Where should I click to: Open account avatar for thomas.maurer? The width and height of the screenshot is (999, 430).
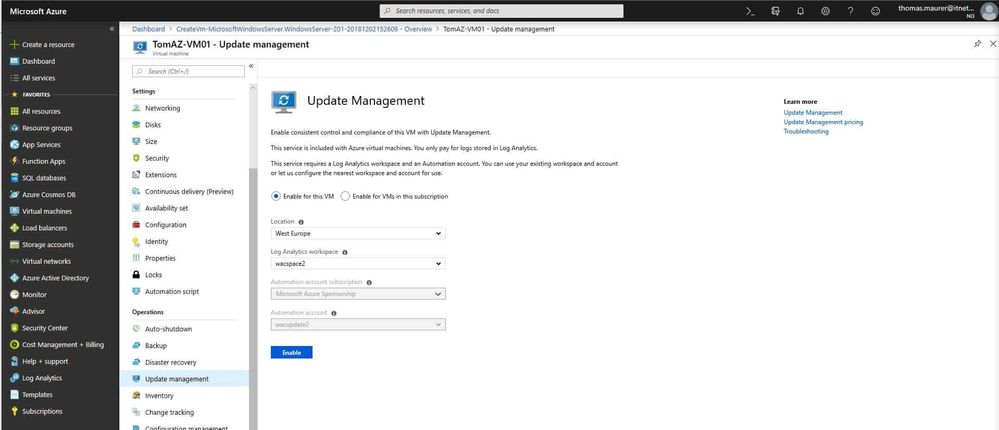tap(988, 11)
